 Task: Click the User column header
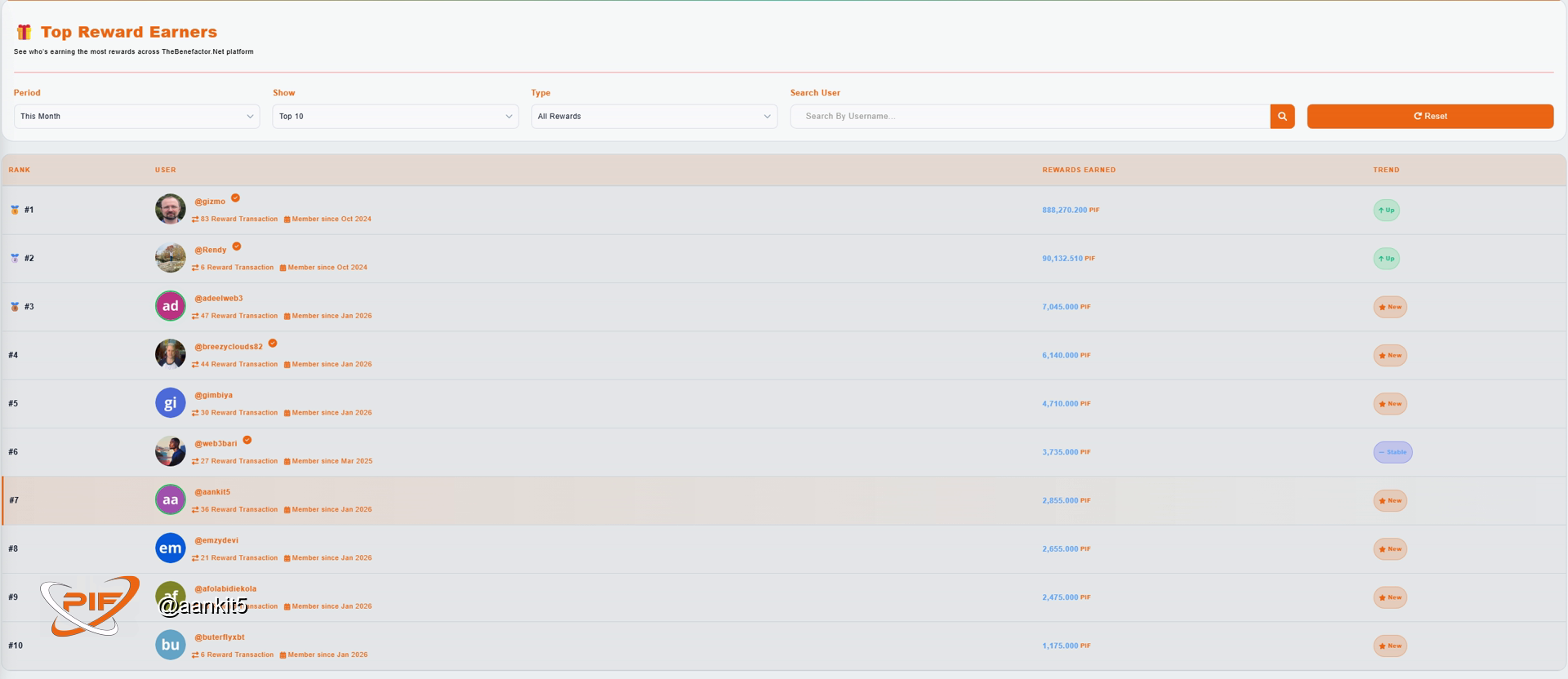pos(166,170)
